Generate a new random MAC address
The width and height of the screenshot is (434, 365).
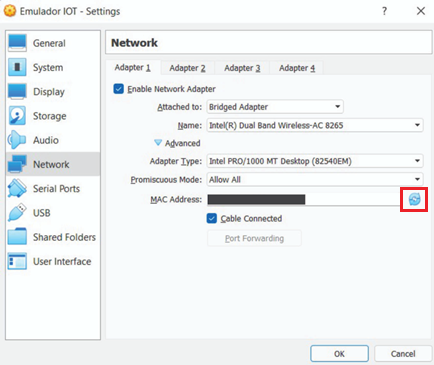tap(414, 199)
